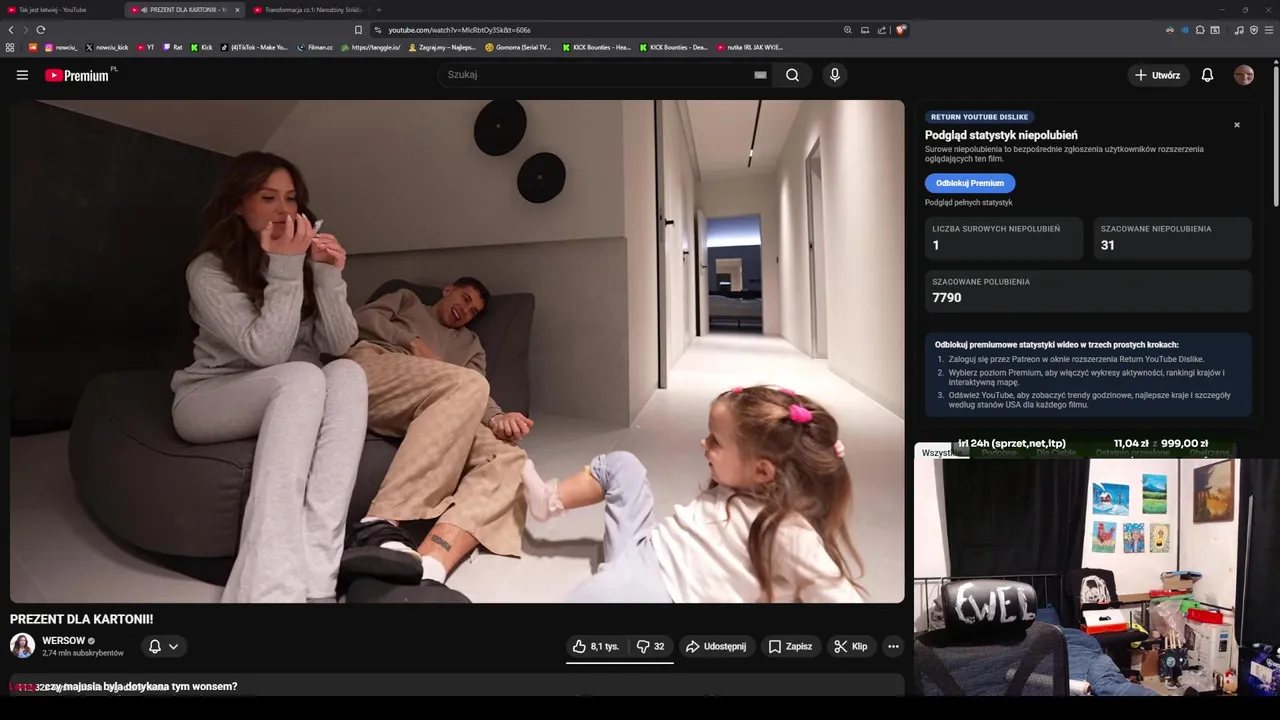Close the Return YouTube Dislike panel
1280x720 pixels.
tap(1237, 125)
